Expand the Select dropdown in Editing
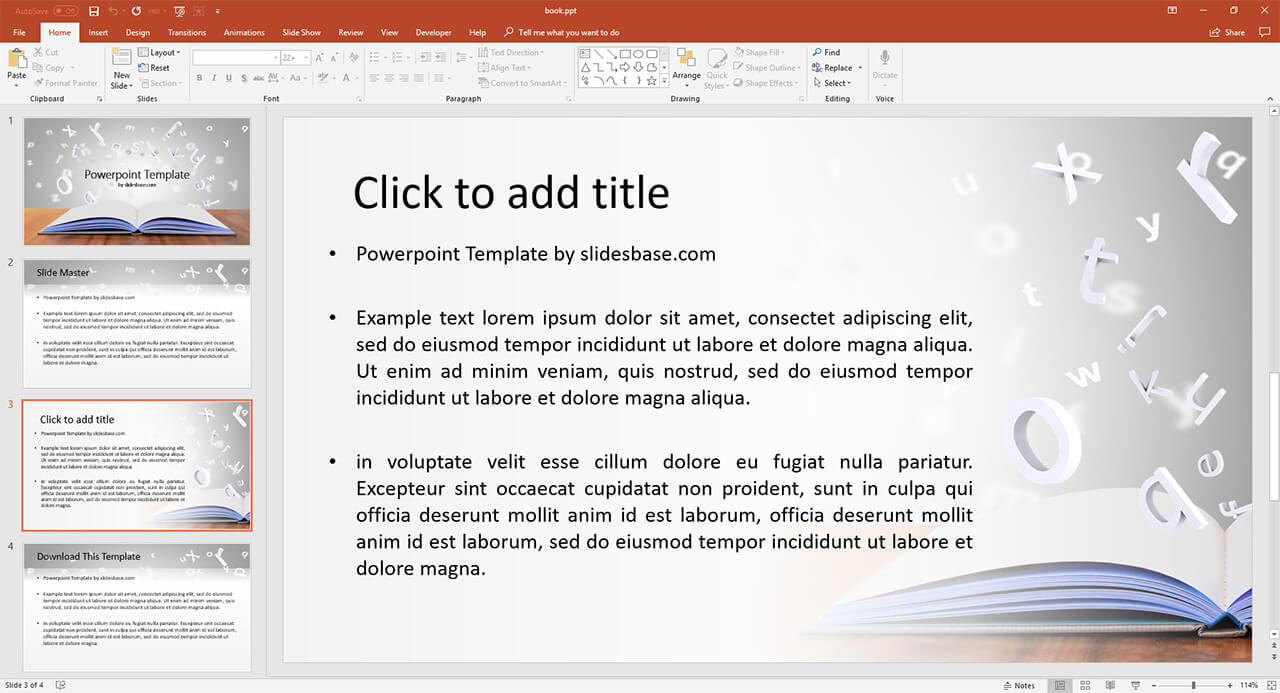This screenshot has width=1280, height=693. 836,83
